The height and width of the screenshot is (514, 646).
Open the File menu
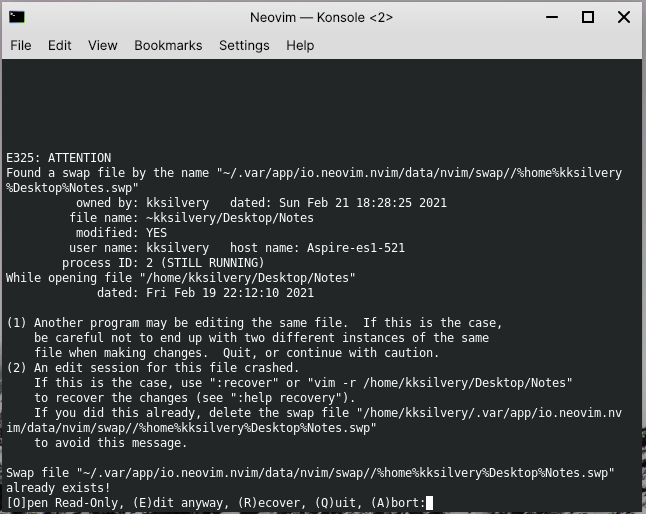coord(21,45)
